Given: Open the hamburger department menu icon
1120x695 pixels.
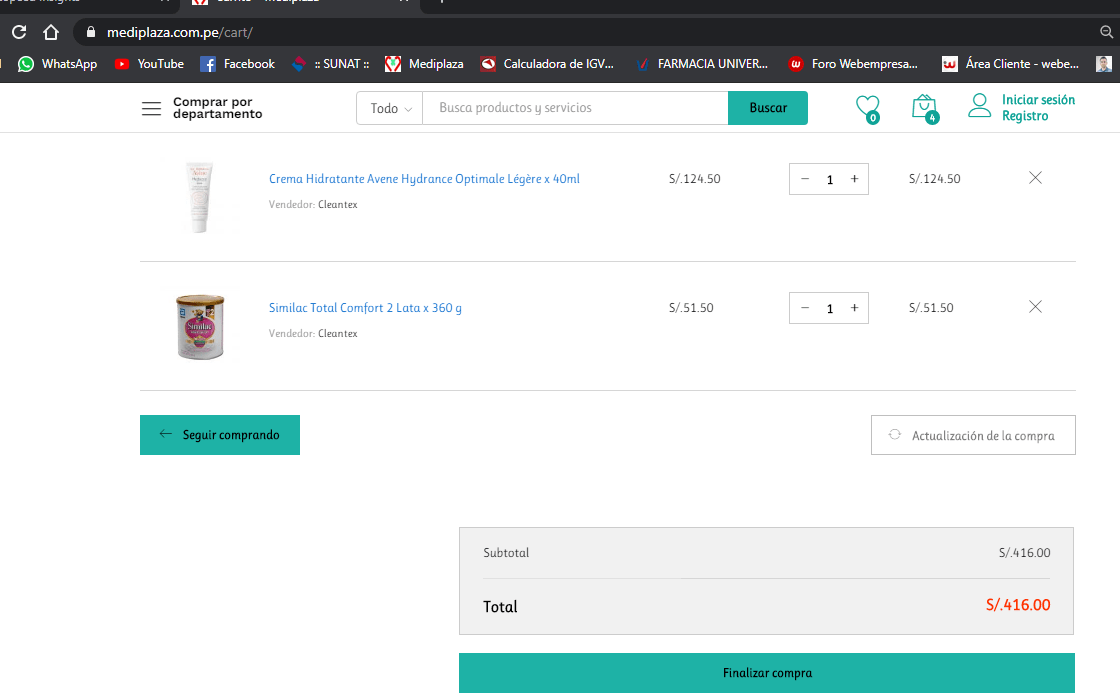Looking at the screenshot, I should pos(151,109).
